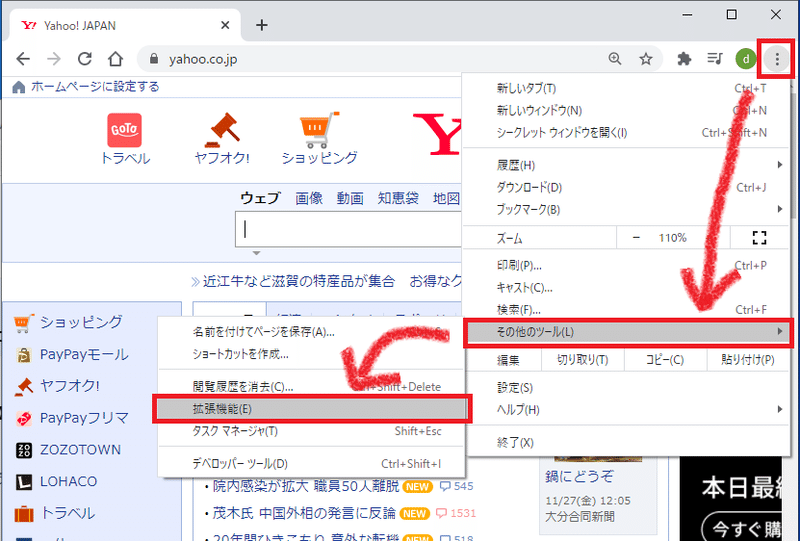Image resolution: width=800 pixels, height=541 pixels.
Task: Click the Yahoo search input field
Action: coord(348,229)
